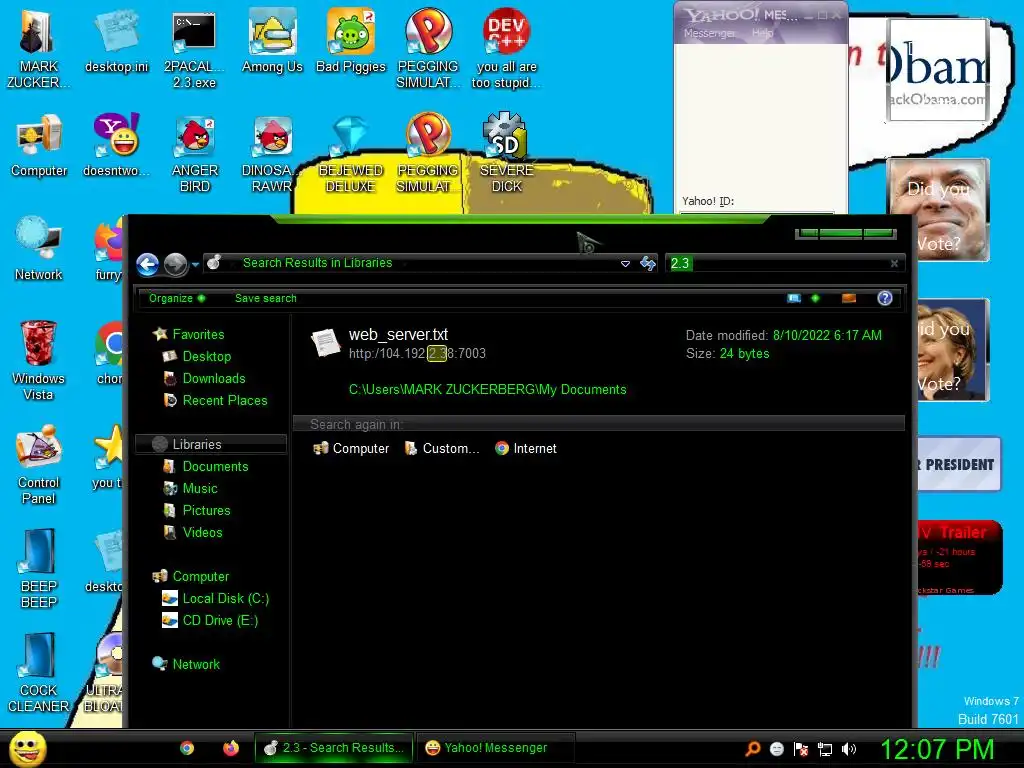The height and width of the screenshot is (768, 1024).
Task: Select the Windows Vista recycle bin icon
Action: pos(39,360)
